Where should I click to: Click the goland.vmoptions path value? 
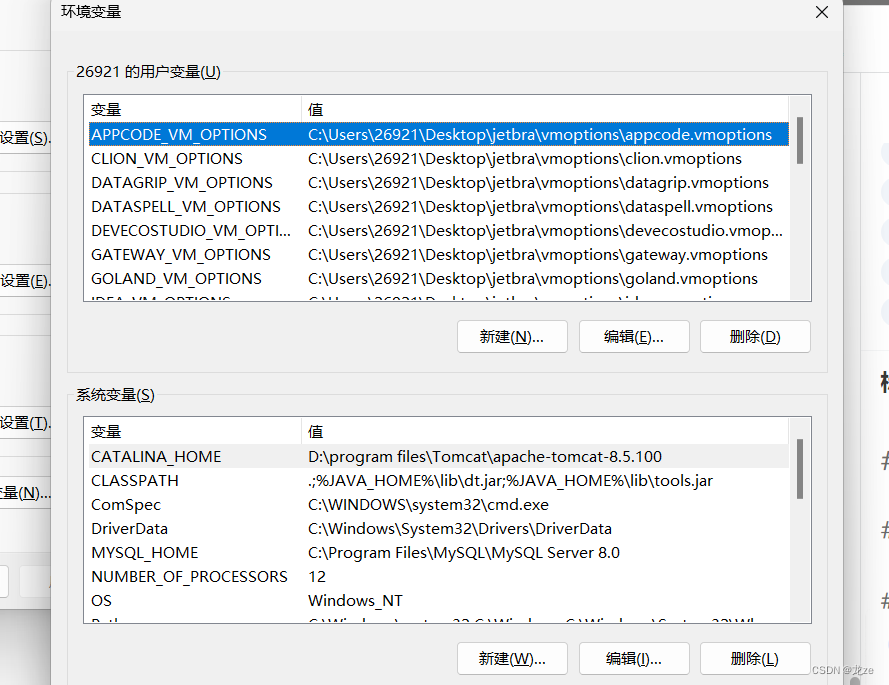tap(532, 279)
